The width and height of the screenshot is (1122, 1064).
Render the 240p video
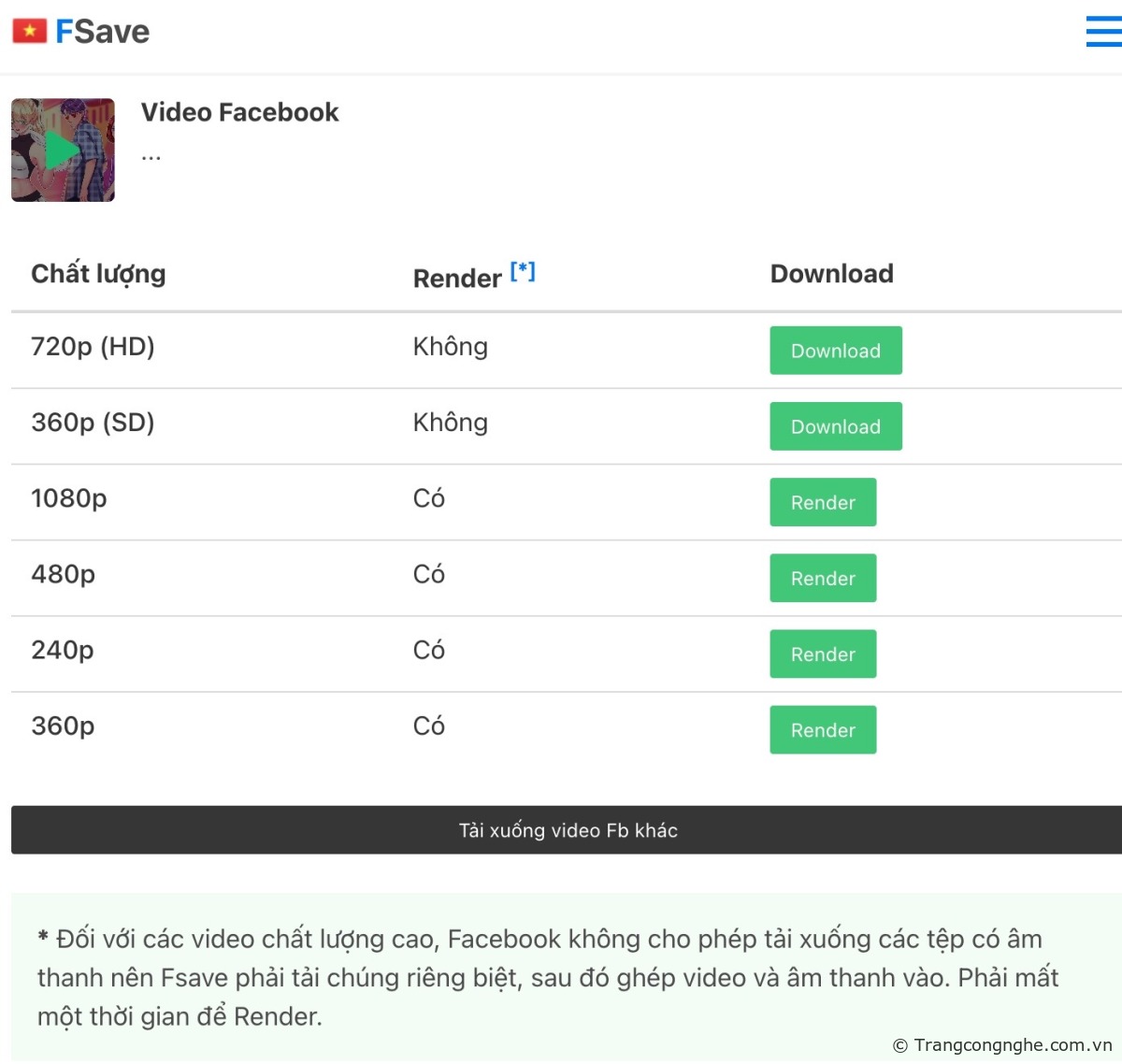pyautogui.click(x=823, y=654)
